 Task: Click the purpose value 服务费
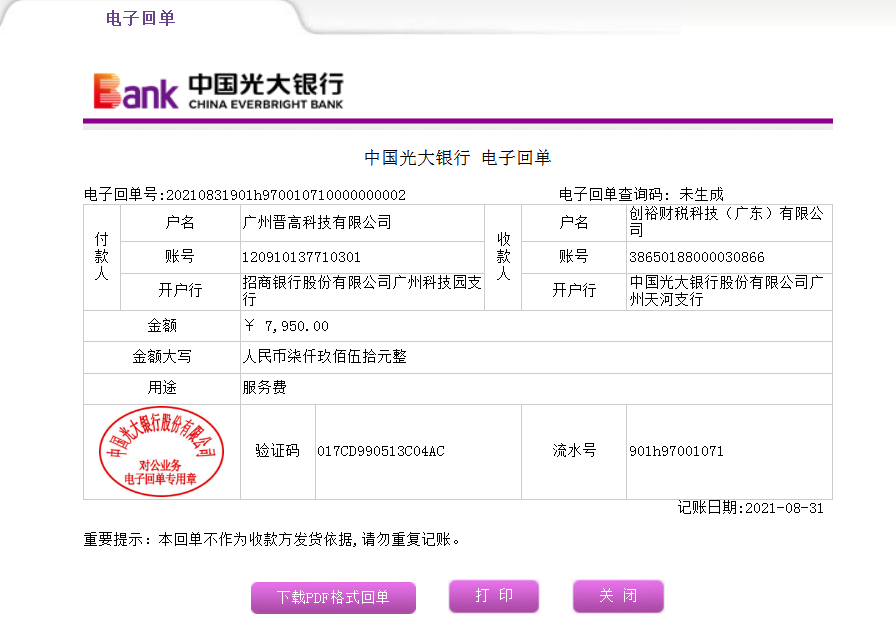pyautogui.click(x=264, y=388)
